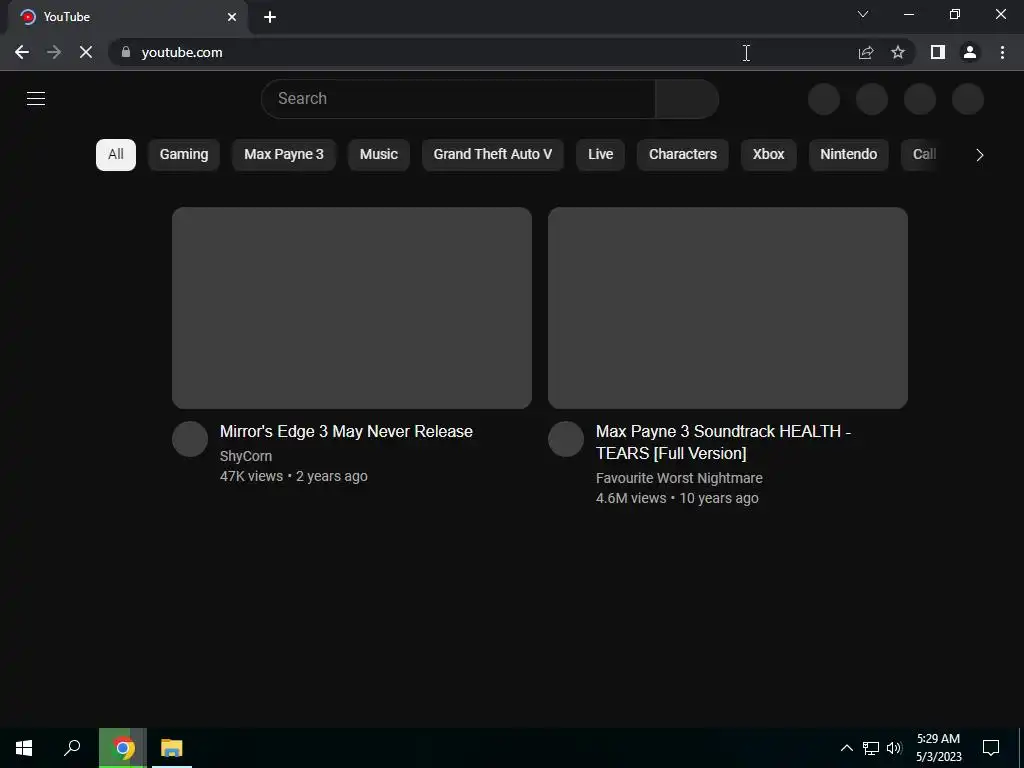
Task: Open the Mirror's Edge 3 May Never Release title
Action: click(346, 432)
